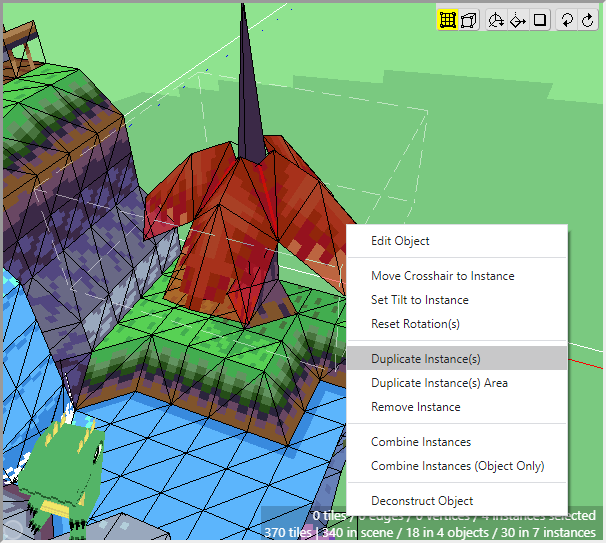Toggle the highlighted grid wireframe icon
Viewport: 606px width, 543px height.
pos(447,20)
